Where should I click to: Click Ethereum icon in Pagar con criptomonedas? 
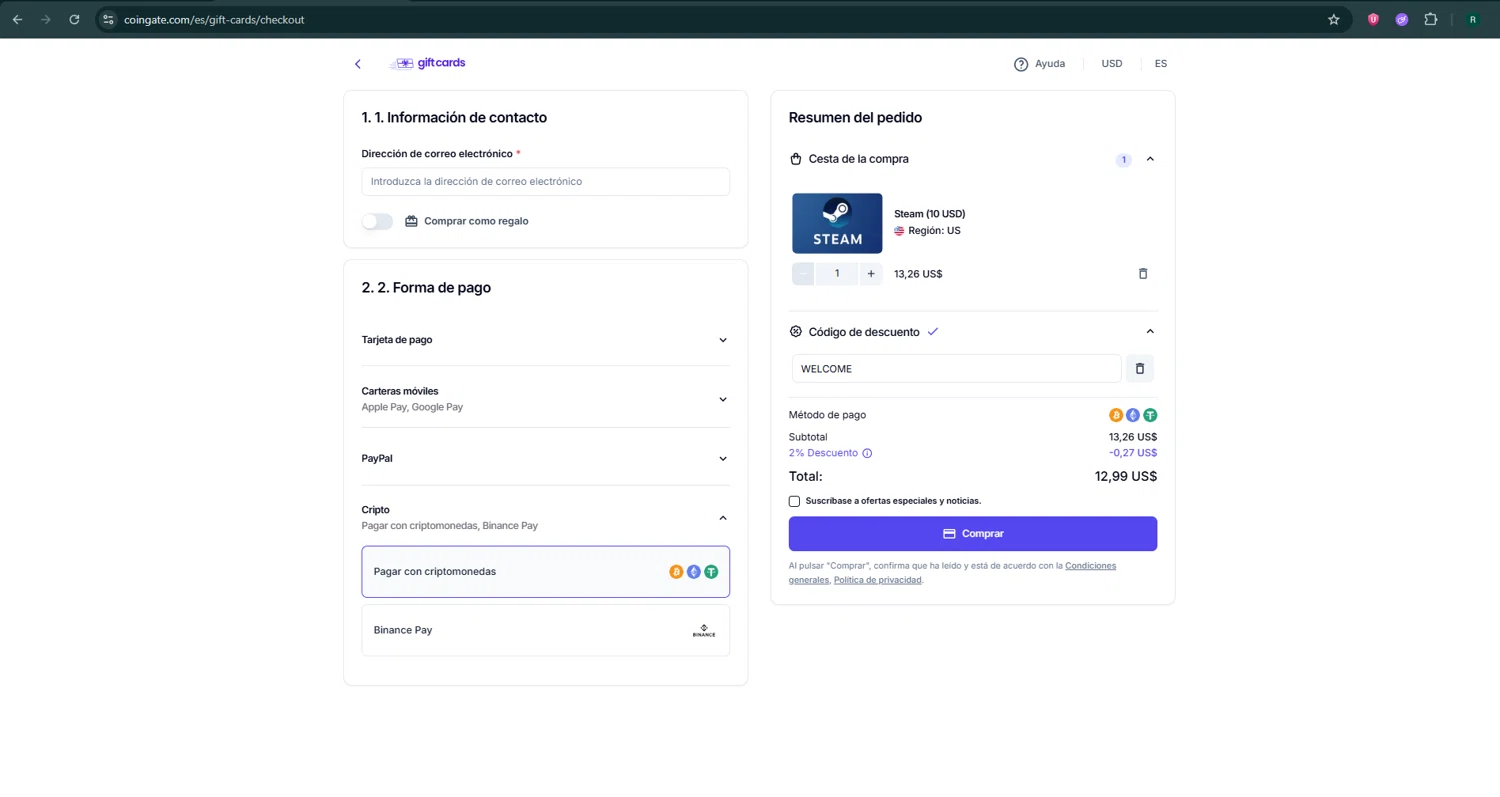(x=694, y=572)
